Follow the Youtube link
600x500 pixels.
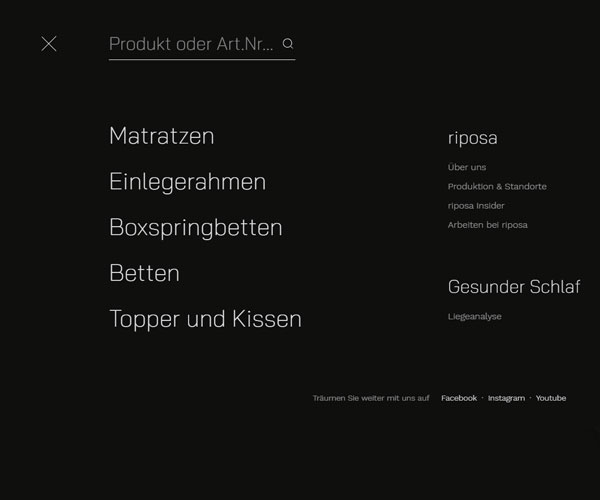[x=551, y=398]
